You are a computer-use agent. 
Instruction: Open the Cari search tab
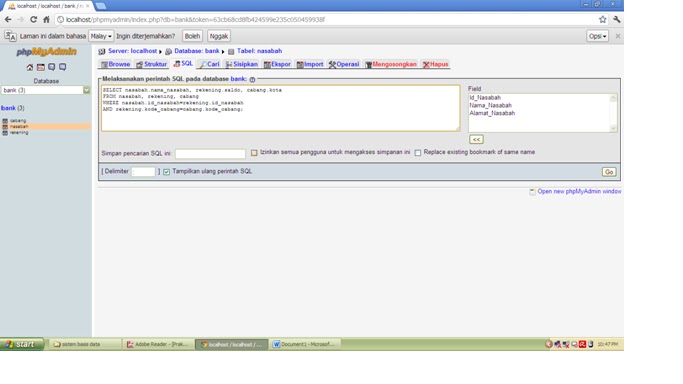210,64
